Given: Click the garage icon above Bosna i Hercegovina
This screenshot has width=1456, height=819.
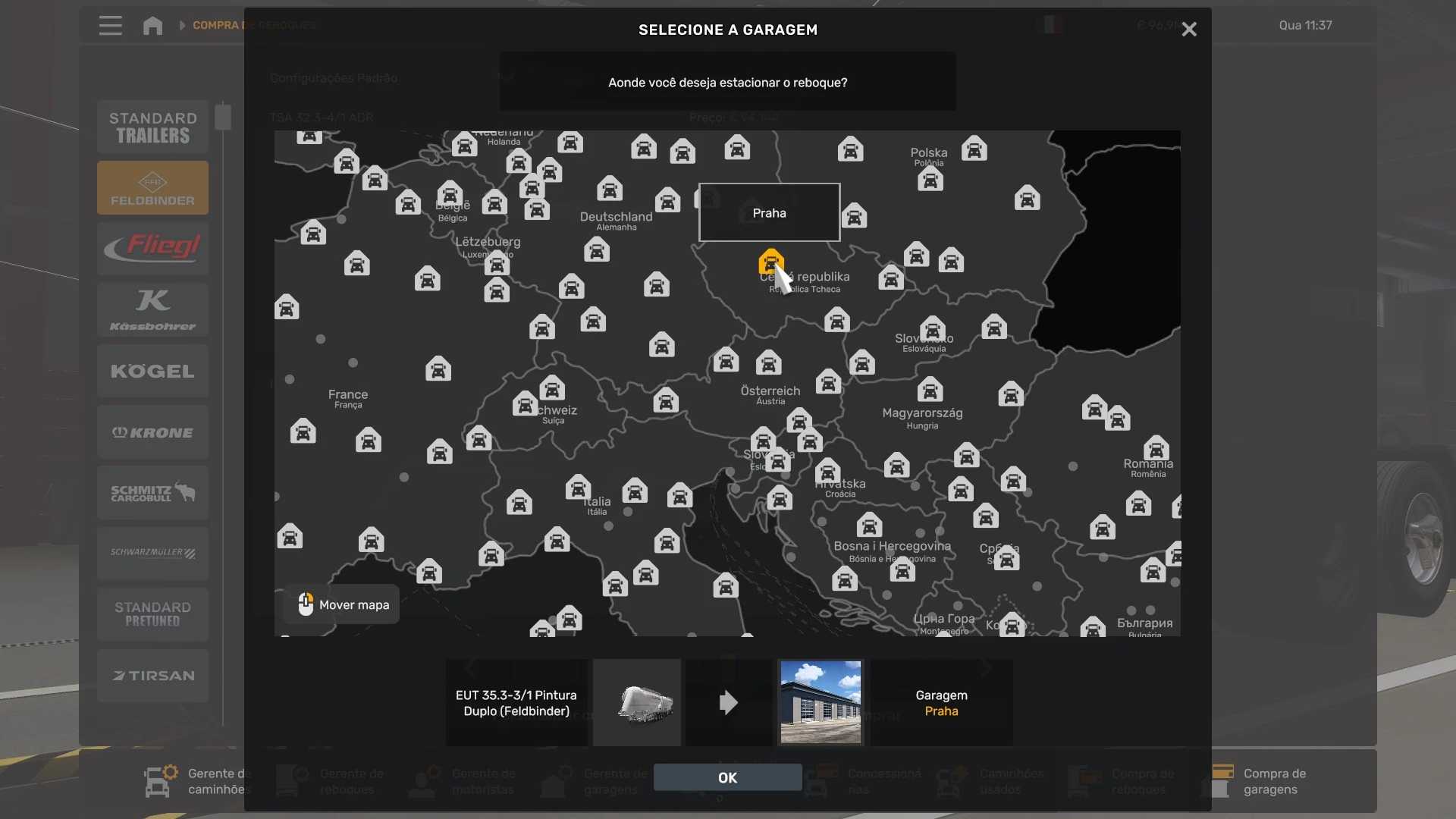Looking at the screenshot, I should point(869,525).
